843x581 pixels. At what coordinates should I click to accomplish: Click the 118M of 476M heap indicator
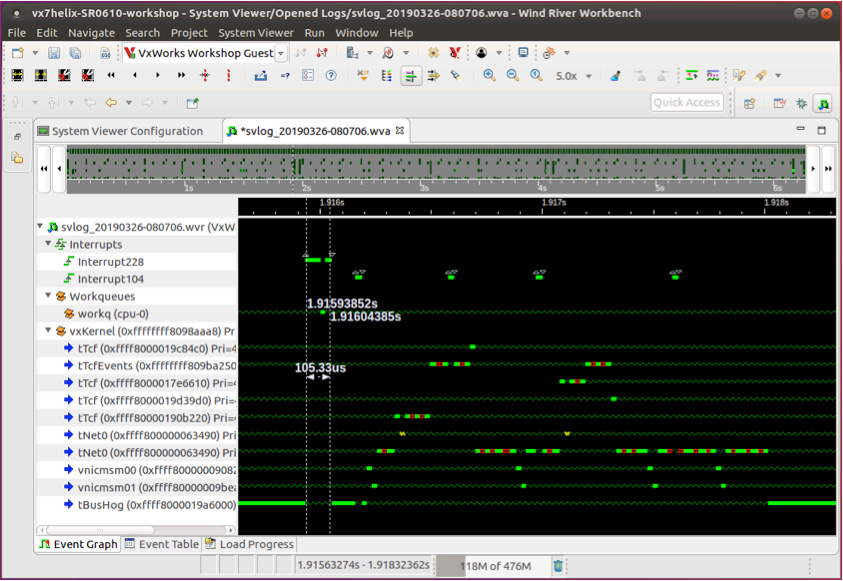495,566
